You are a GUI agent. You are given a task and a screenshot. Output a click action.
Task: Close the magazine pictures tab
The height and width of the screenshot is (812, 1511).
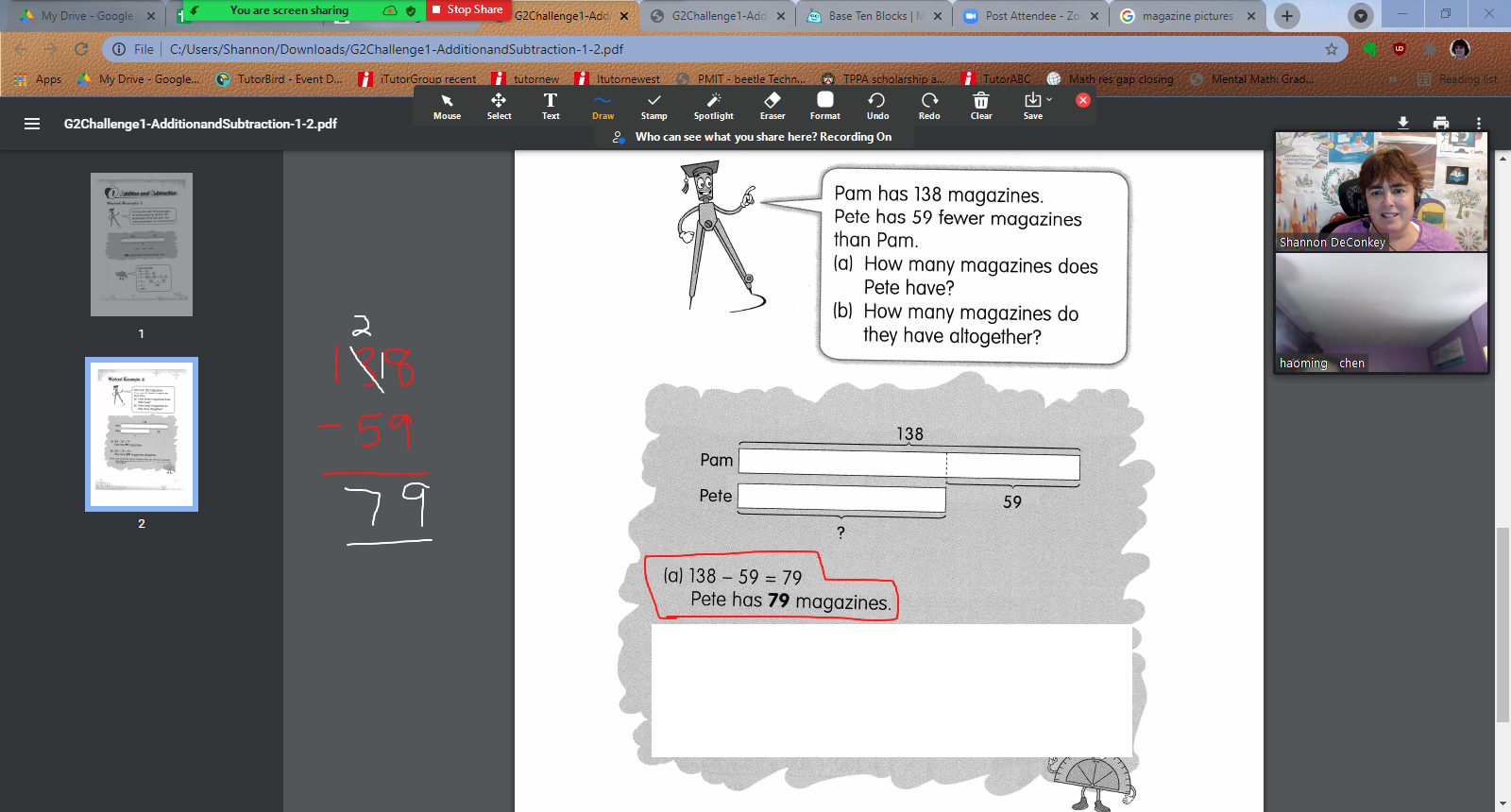1251,16
